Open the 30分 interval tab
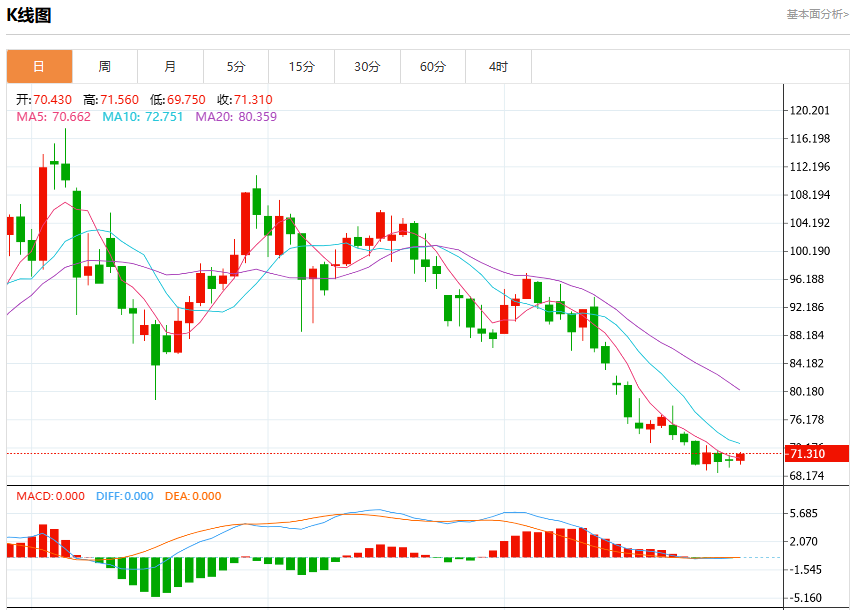This screenshot has width=857, height=610. 367,67
